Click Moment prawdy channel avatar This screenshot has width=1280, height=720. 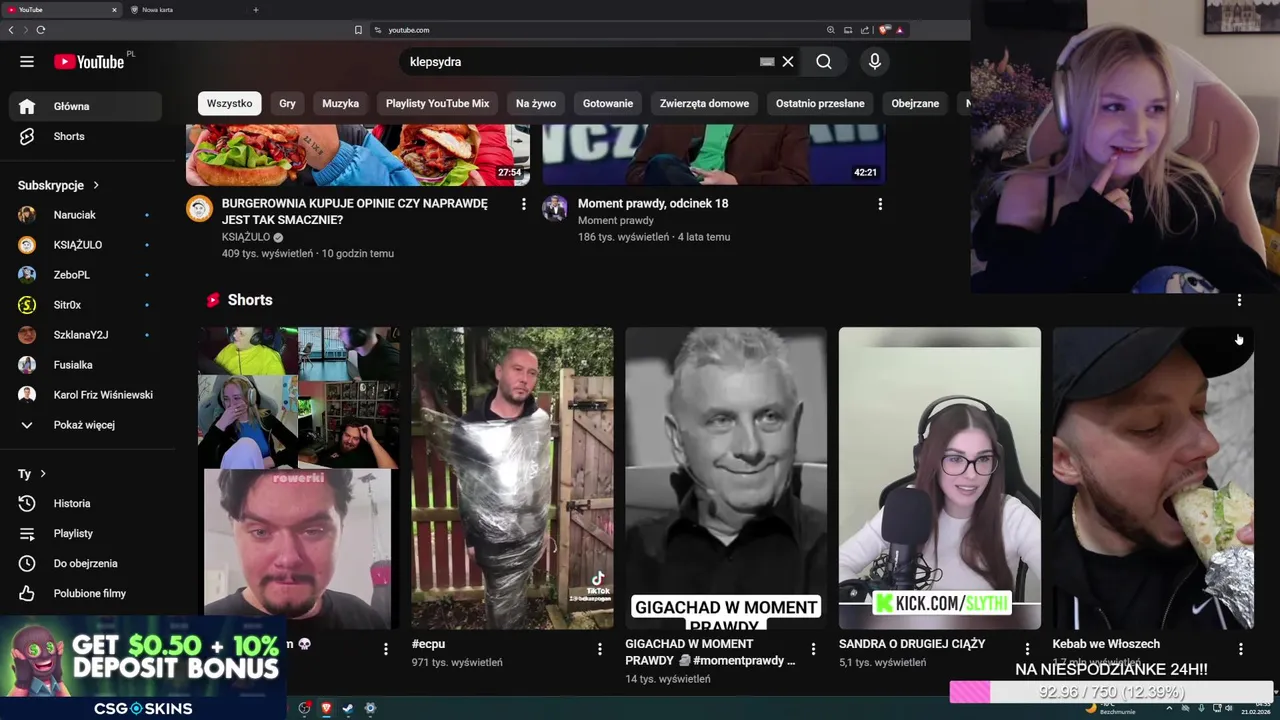555,208
